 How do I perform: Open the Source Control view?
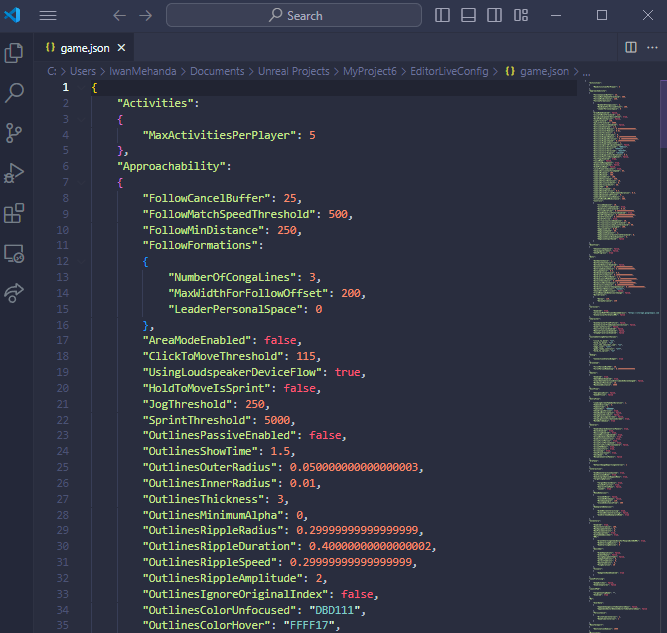15,133
